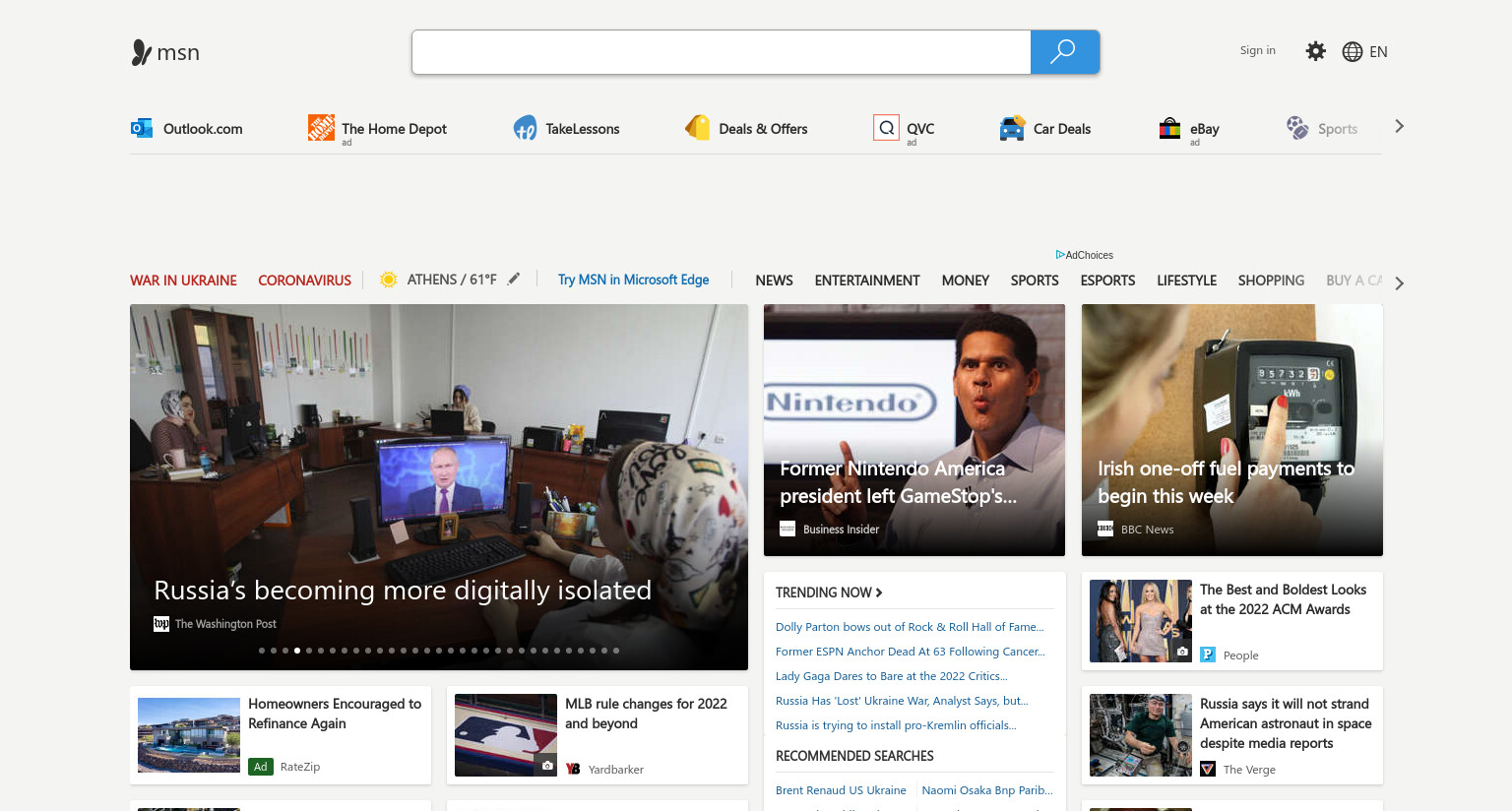
Task: Click Try MSN in Microsoft Edge link
Action: coord(633,280)
